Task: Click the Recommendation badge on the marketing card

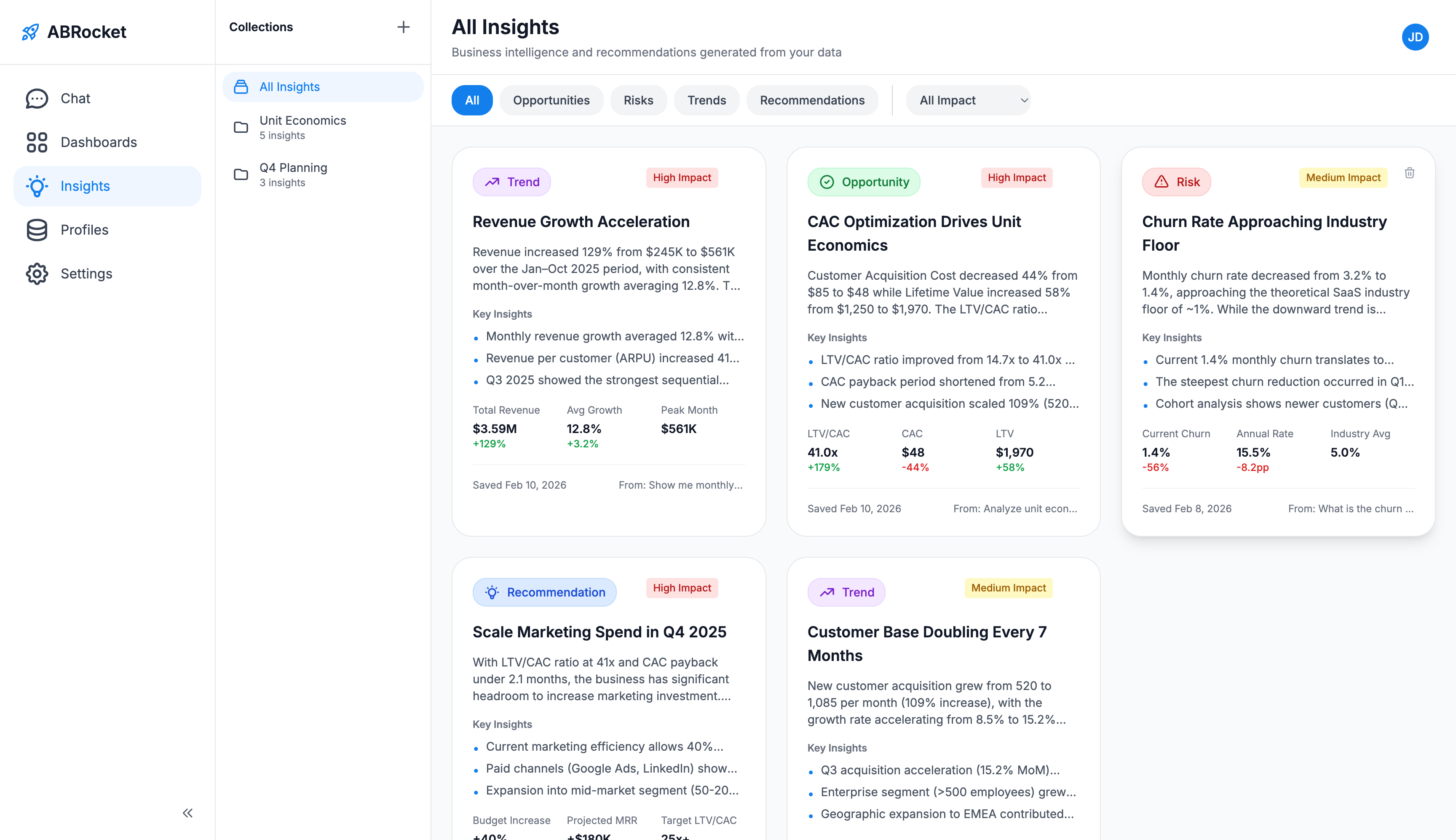Action: [544, 592]
